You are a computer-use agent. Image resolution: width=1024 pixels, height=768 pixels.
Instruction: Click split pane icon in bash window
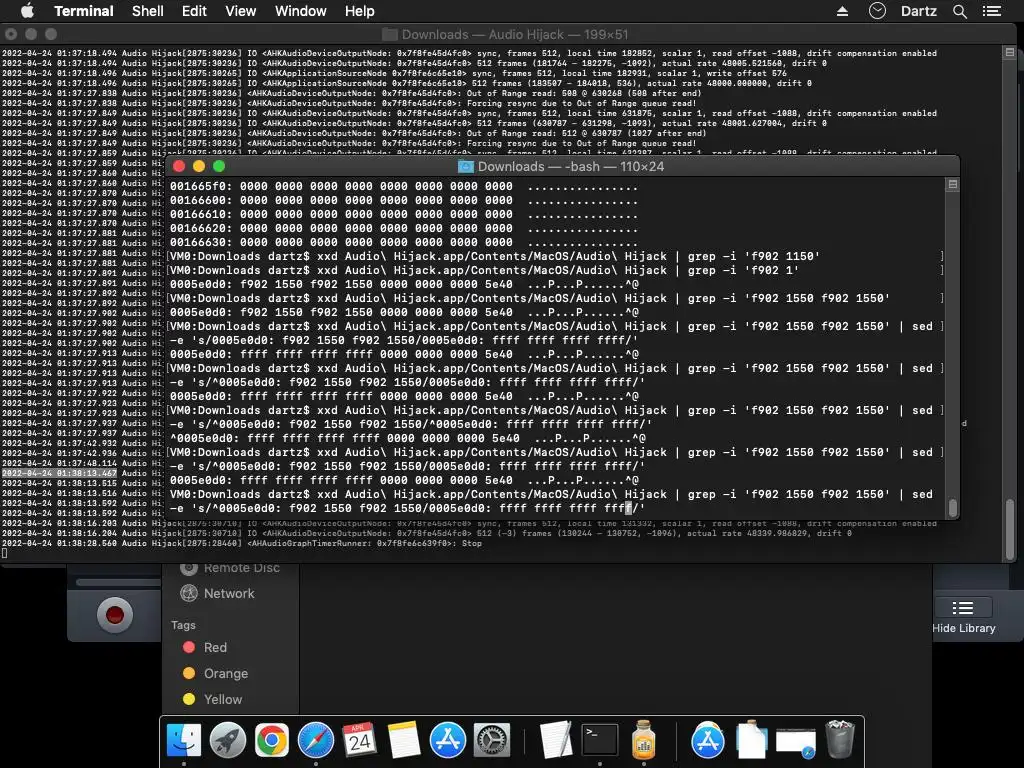point(953,185)
